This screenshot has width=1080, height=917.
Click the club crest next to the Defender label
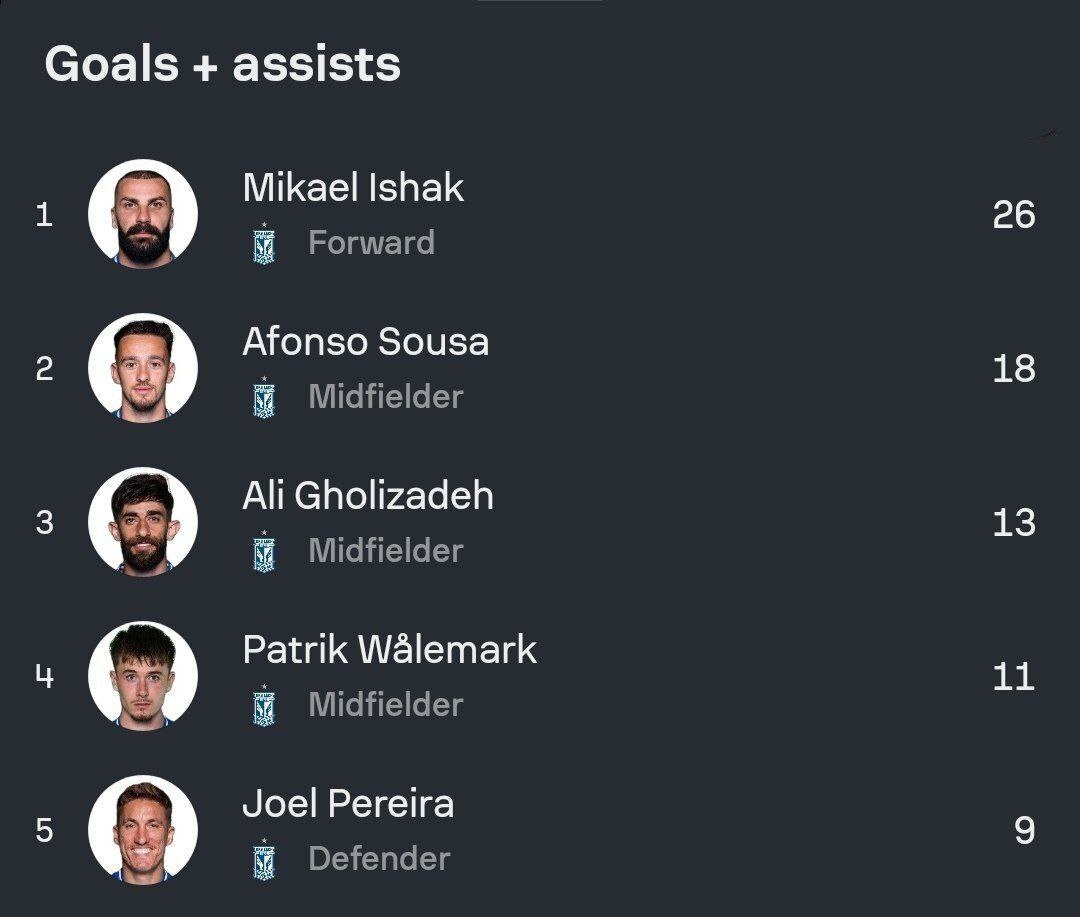tap(264, 859)
